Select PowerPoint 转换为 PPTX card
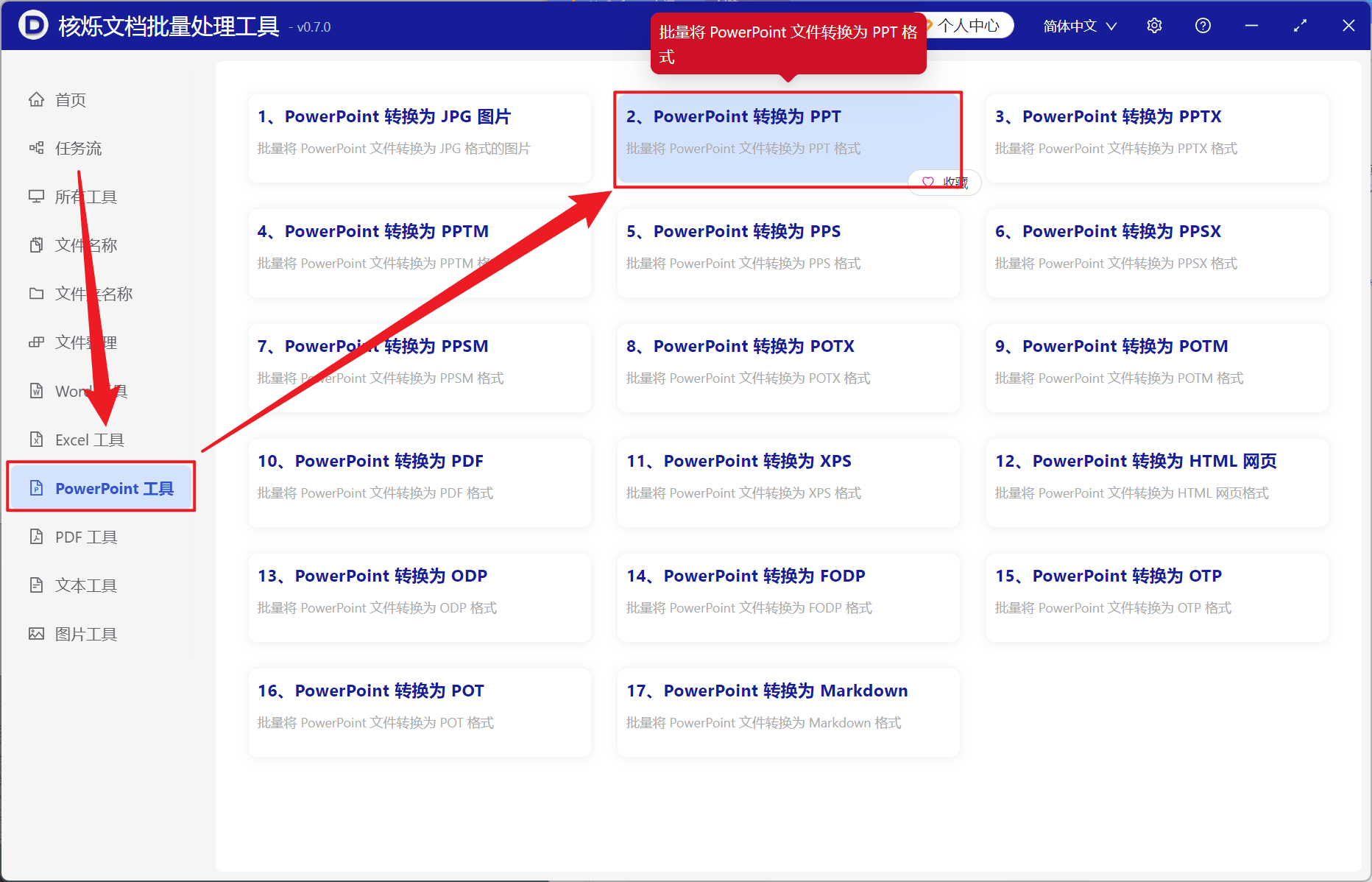Image resolution: width=1372 pixels, height=882 pixels. pos(1157,138)
